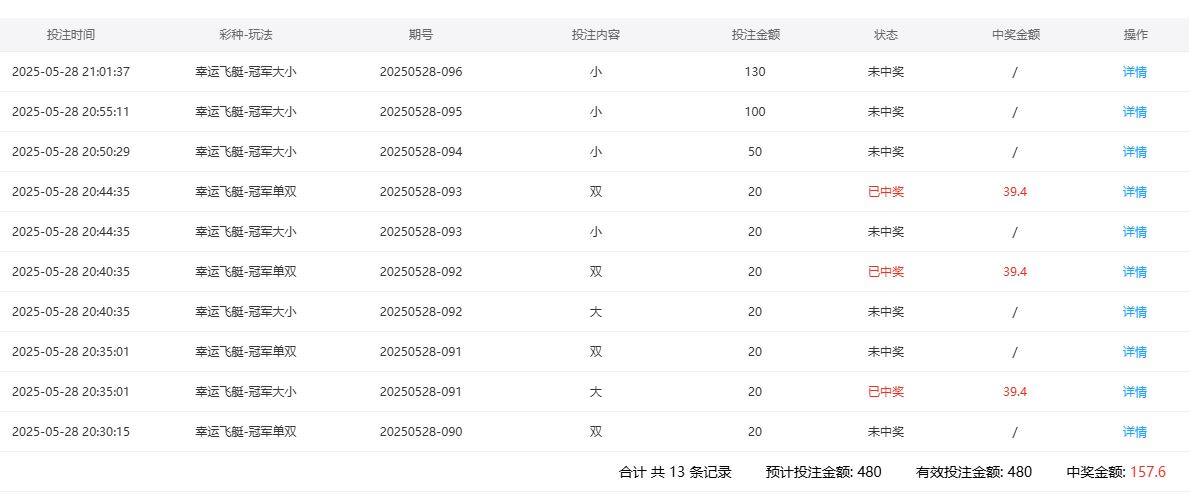The width and height of the screenshot is (1189, 496).
Task: Click the 中奖金额 column header
Action: tap(1015, 34)
